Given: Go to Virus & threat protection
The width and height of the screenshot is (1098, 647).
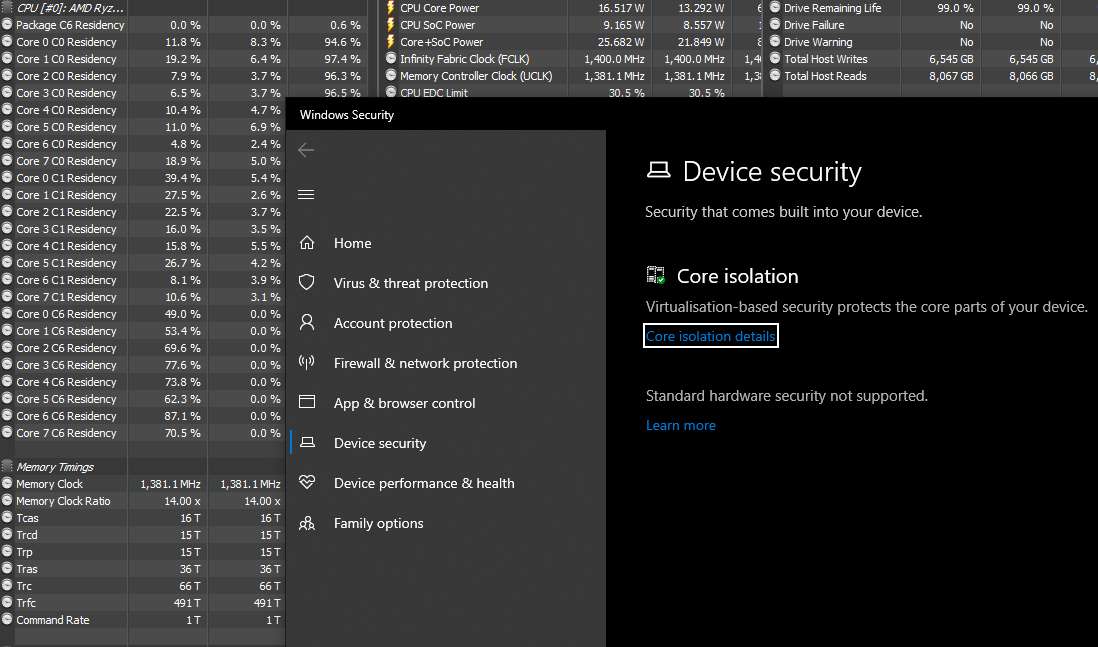Looking at the screenshot, I should [411, 283].
